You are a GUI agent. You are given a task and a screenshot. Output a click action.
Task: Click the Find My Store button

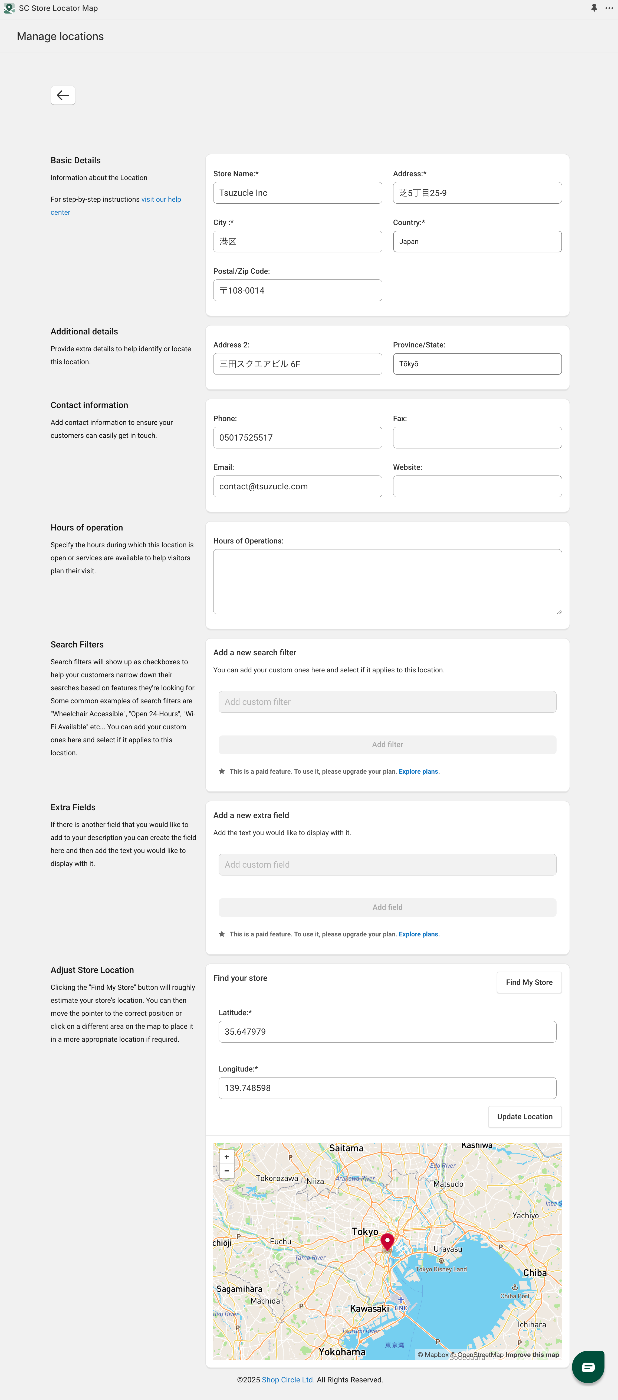[x=528, y=982]
